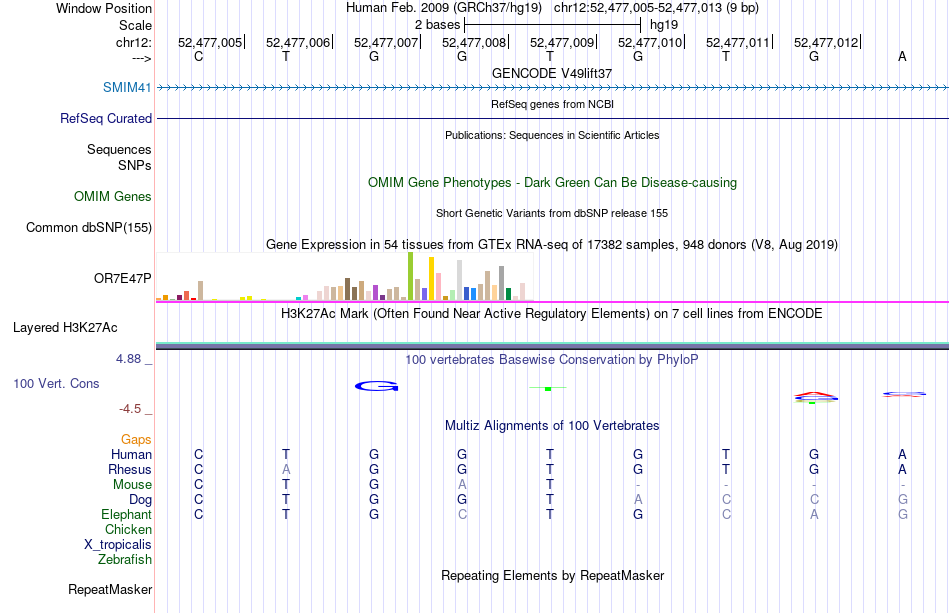
Task: Open RefSeq Curated track label
Action: pyautogui.click(x=105, y=118)
